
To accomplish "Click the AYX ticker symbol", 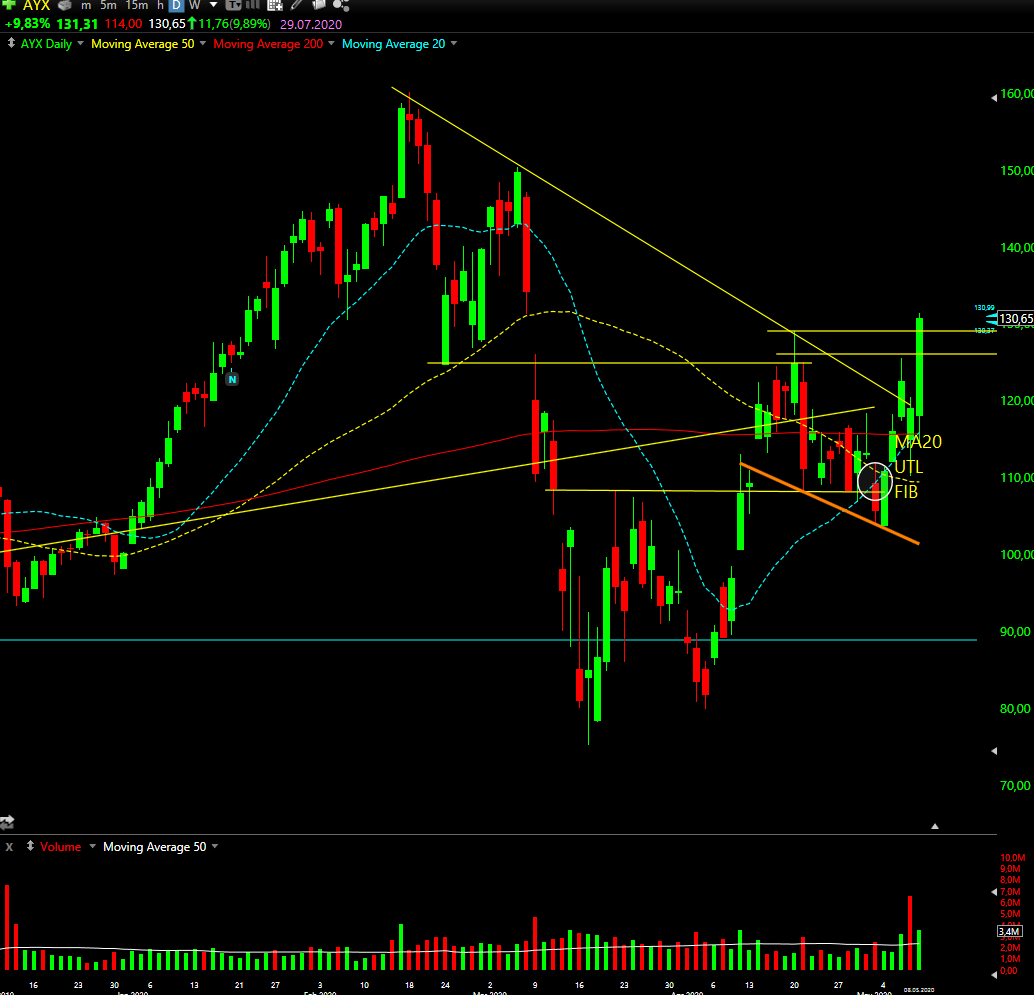I will (x=36, y=5).
